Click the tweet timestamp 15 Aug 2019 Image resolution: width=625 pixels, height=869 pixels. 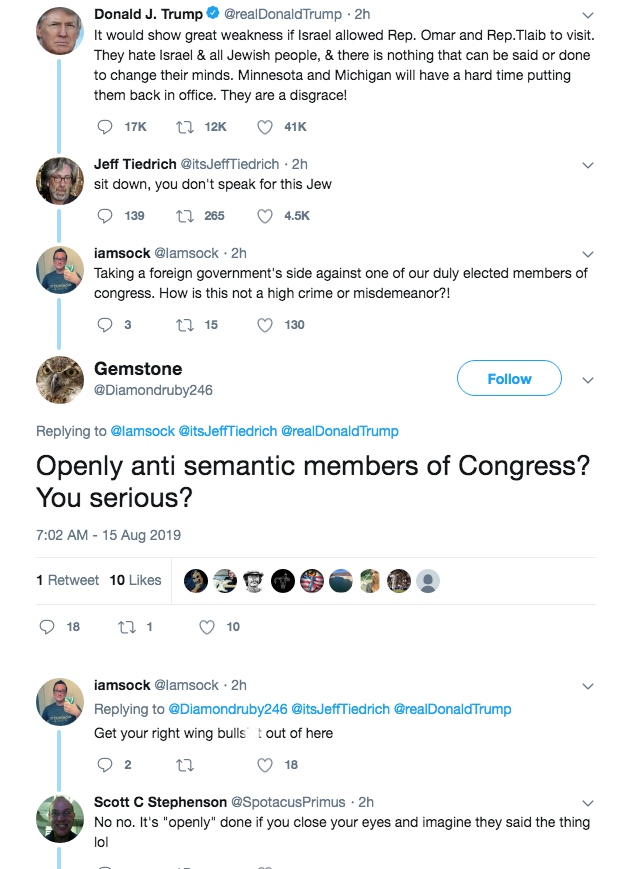pyautogui.click(x=108, y=535)
